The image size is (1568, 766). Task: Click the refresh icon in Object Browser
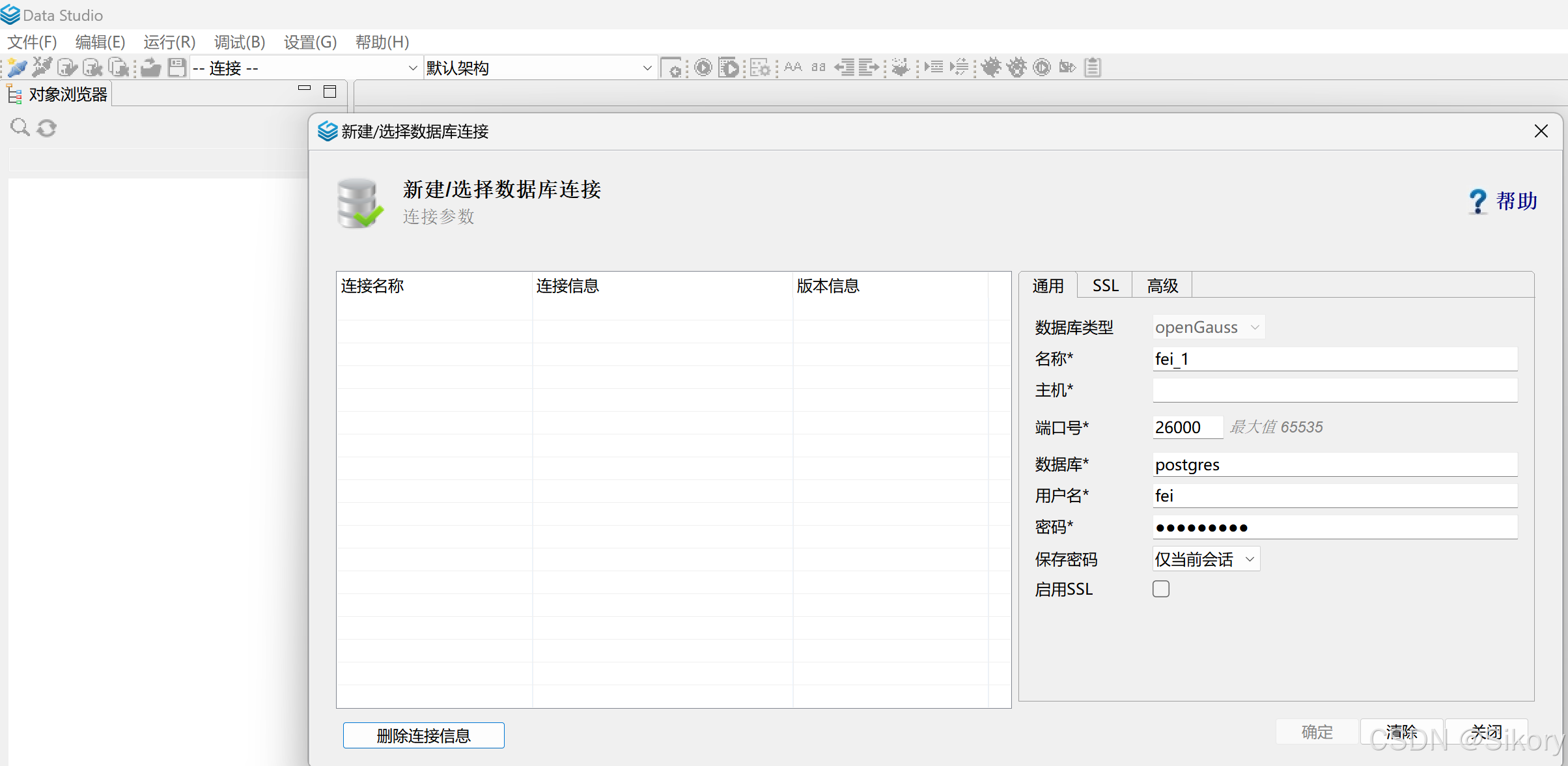tap(46, 128)
